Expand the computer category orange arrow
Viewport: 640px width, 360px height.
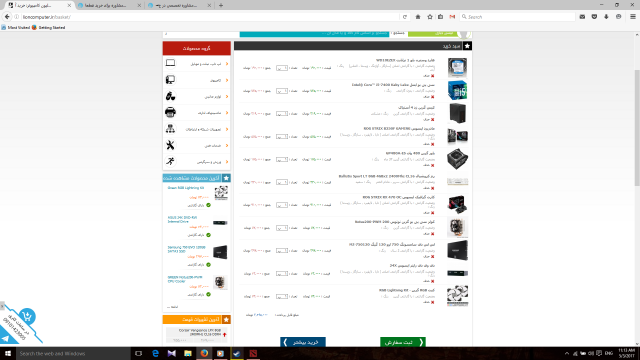pyautogui.click(x=227, y=80)
